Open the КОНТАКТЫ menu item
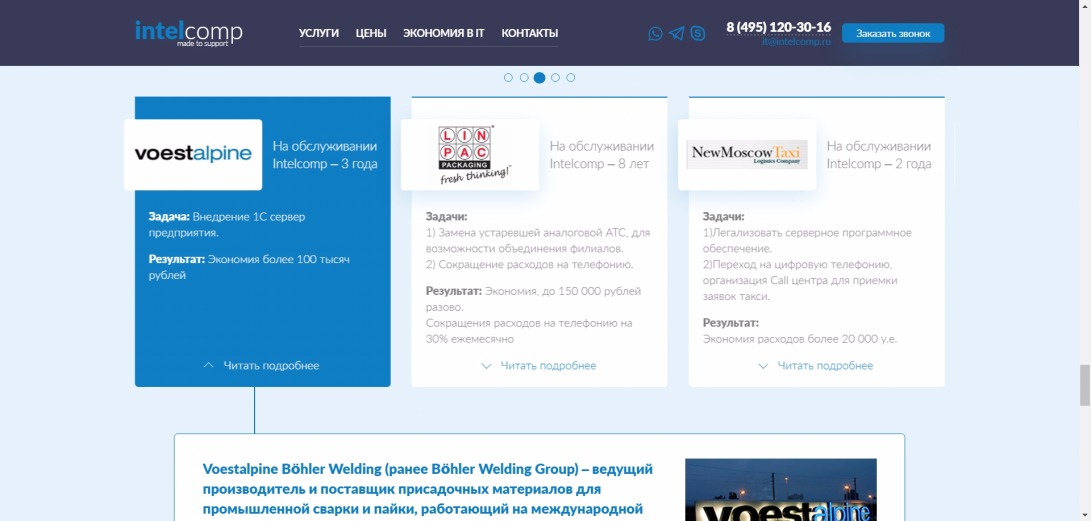Viewport: 1091px width, 521px height. click(x=529, y=33)
